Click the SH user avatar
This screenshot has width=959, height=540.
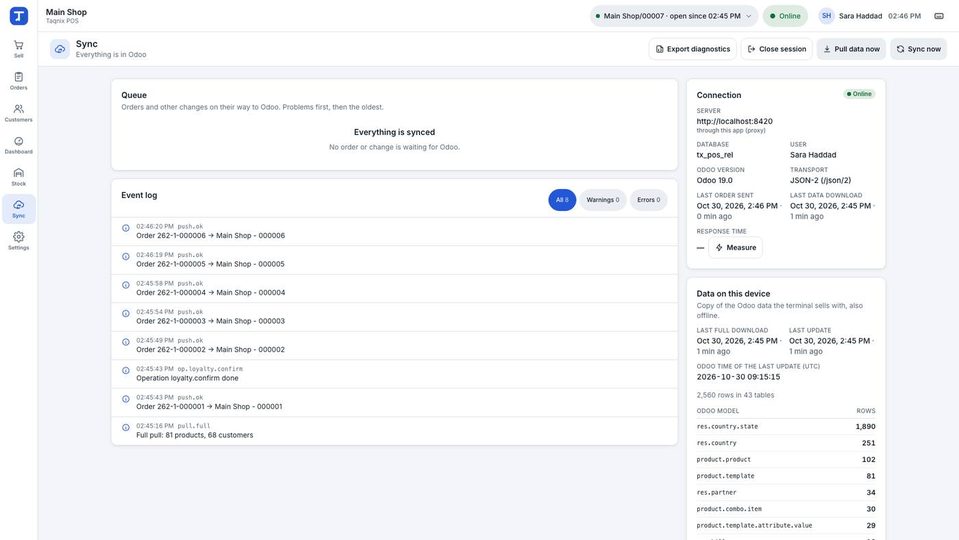826,16
